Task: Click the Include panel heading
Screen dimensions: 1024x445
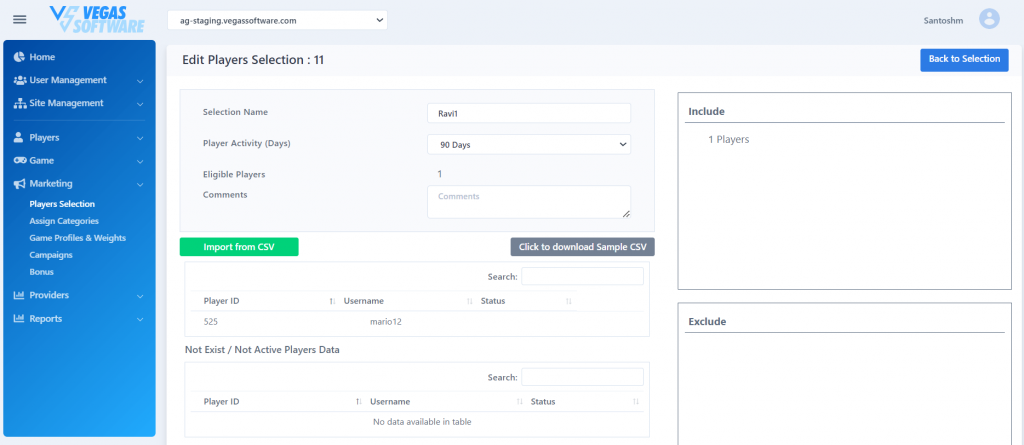Action: [707, 112]
